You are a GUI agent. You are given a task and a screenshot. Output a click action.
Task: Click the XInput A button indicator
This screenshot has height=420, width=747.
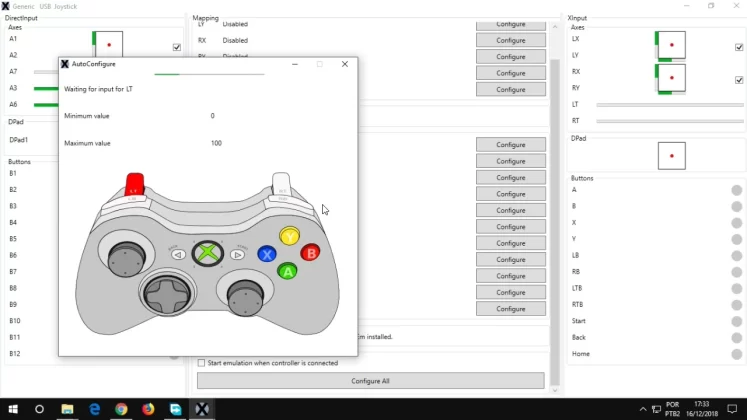click(x=737, y=190)
